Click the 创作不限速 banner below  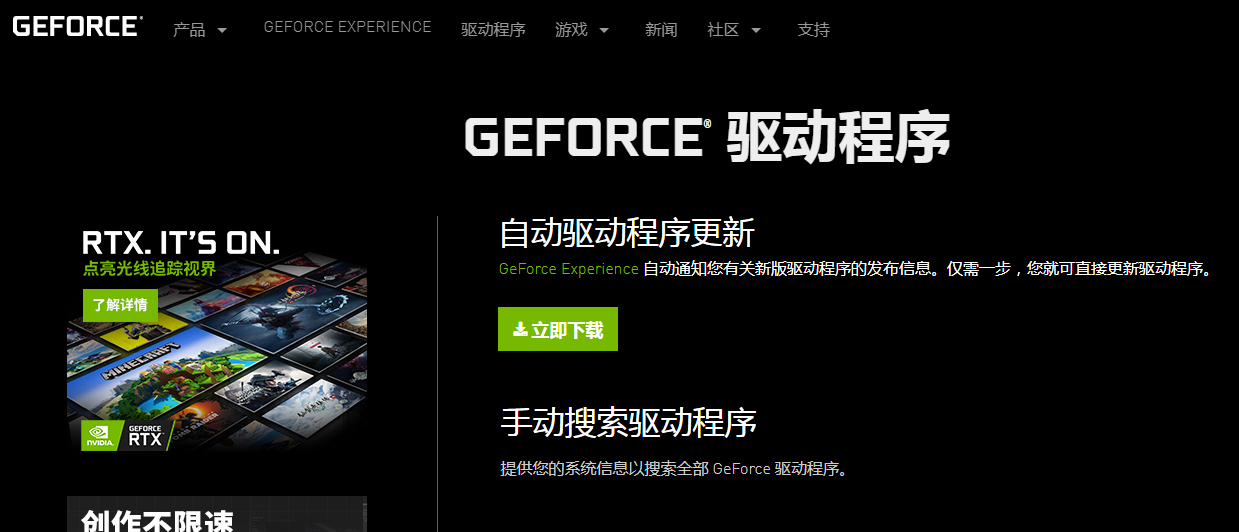pos(217,514)
